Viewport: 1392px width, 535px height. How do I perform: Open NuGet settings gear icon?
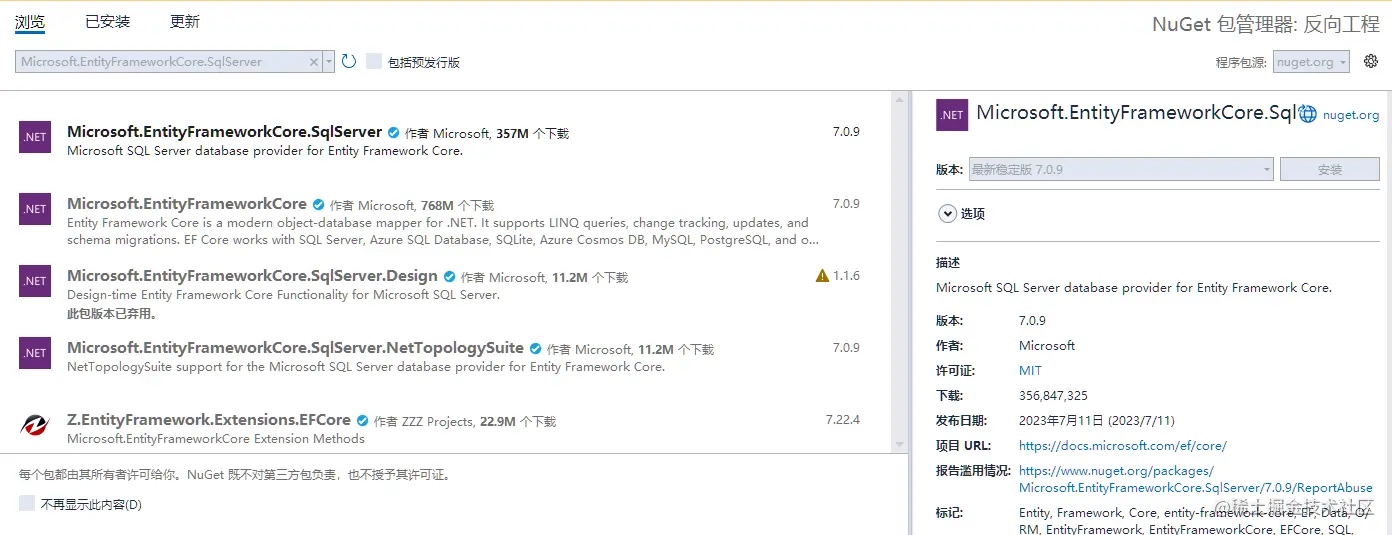coord(1371,61)
